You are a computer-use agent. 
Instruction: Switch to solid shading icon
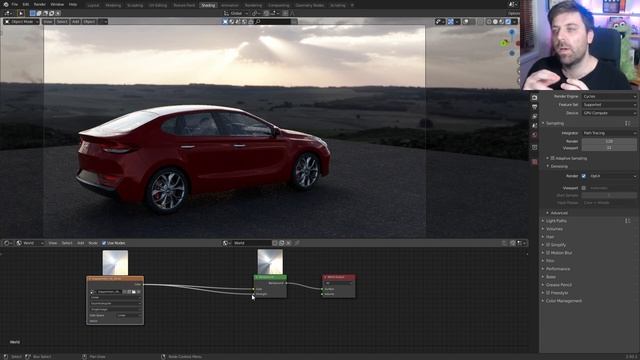[495, 21]
